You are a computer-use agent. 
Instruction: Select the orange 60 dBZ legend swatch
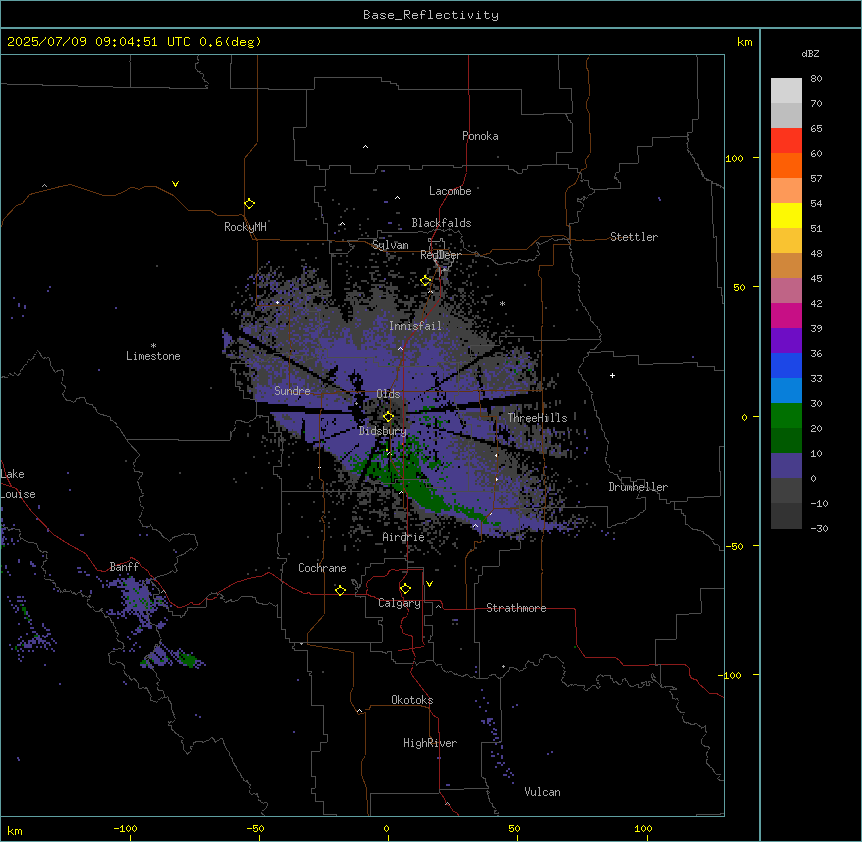tap(786, 165)
